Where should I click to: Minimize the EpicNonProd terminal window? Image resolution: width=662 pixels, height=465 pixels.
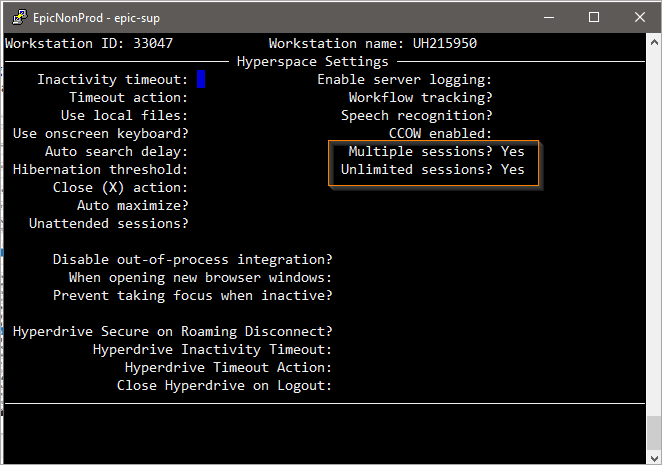click(547, 17)
